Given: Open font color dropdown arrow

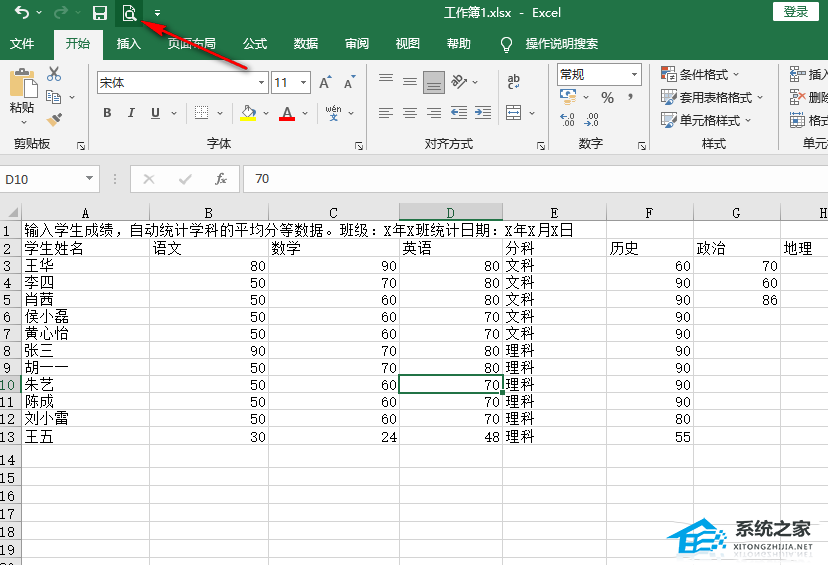Looking at the screenshot, I should (305, 113).
